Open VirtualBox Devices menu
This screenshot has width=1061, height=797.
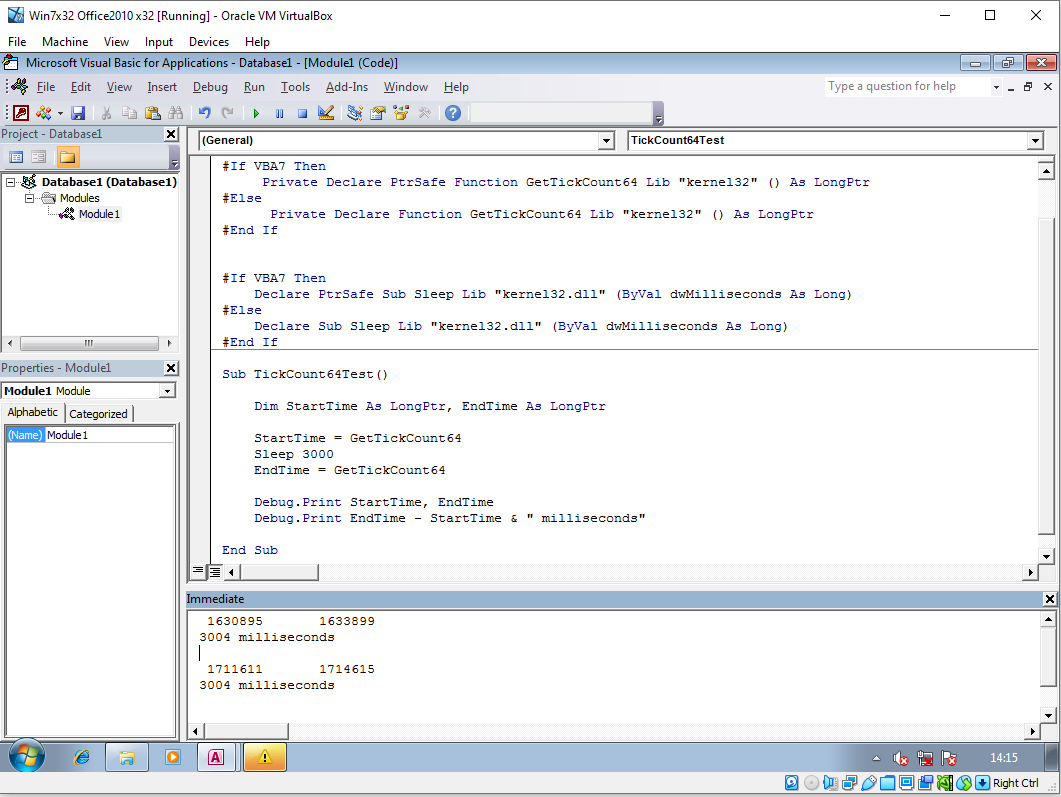pos(209,42)
